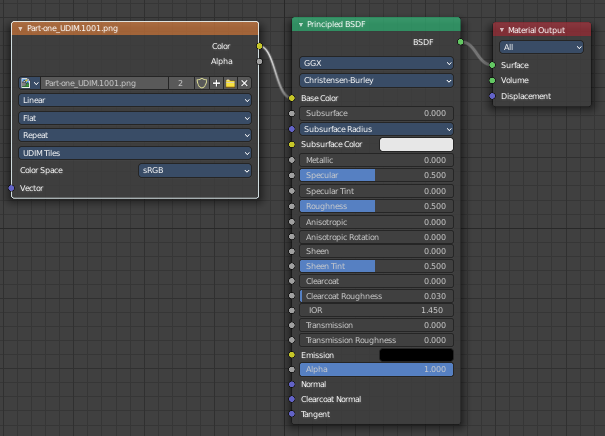
Task: Open the GGX distribution dropdown
Action: click(x=376, y=63)
